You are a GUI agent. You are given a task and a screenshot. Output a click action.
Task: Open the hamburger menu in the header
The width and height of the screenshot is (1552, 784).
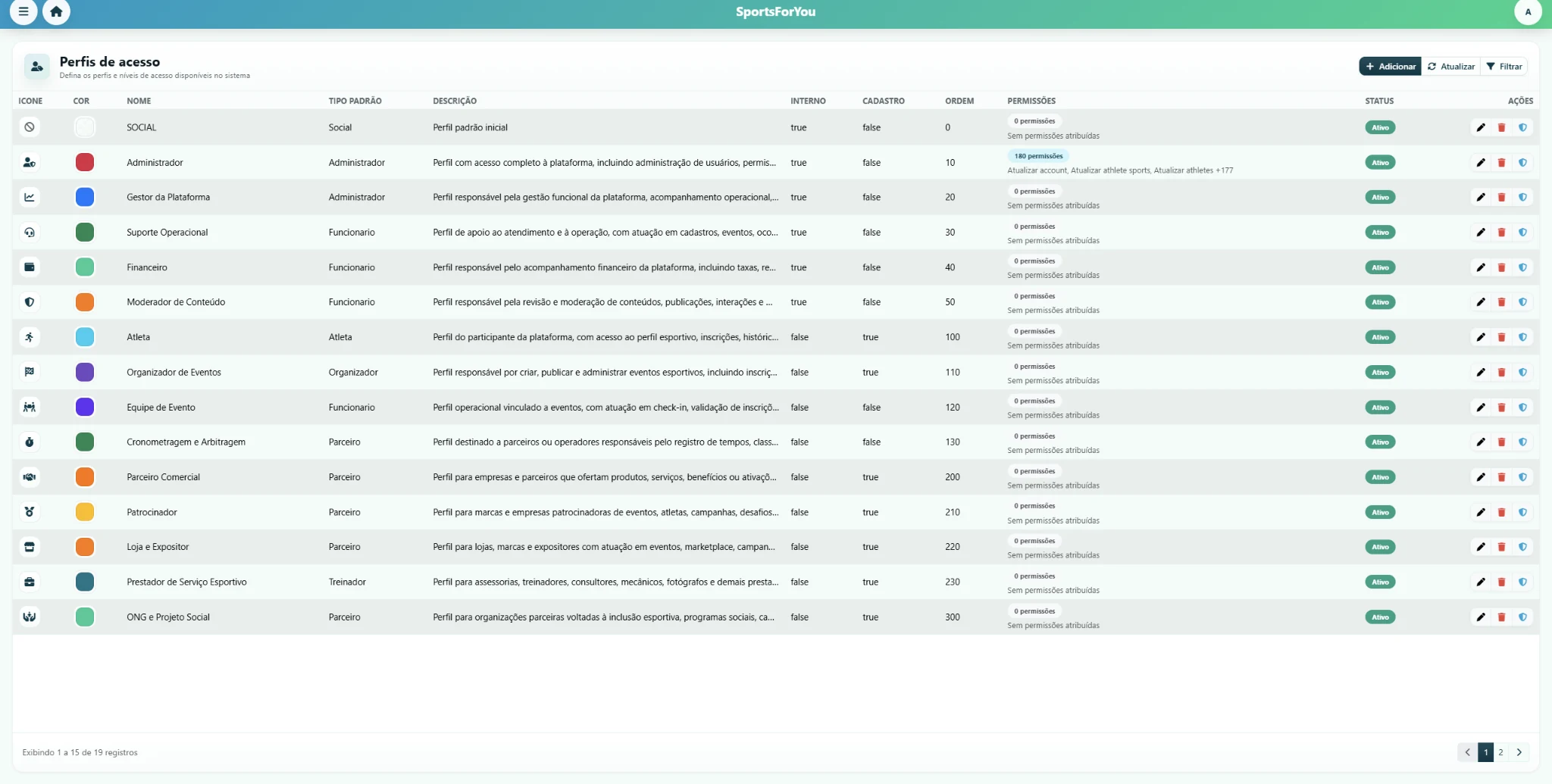click(23, 11)
